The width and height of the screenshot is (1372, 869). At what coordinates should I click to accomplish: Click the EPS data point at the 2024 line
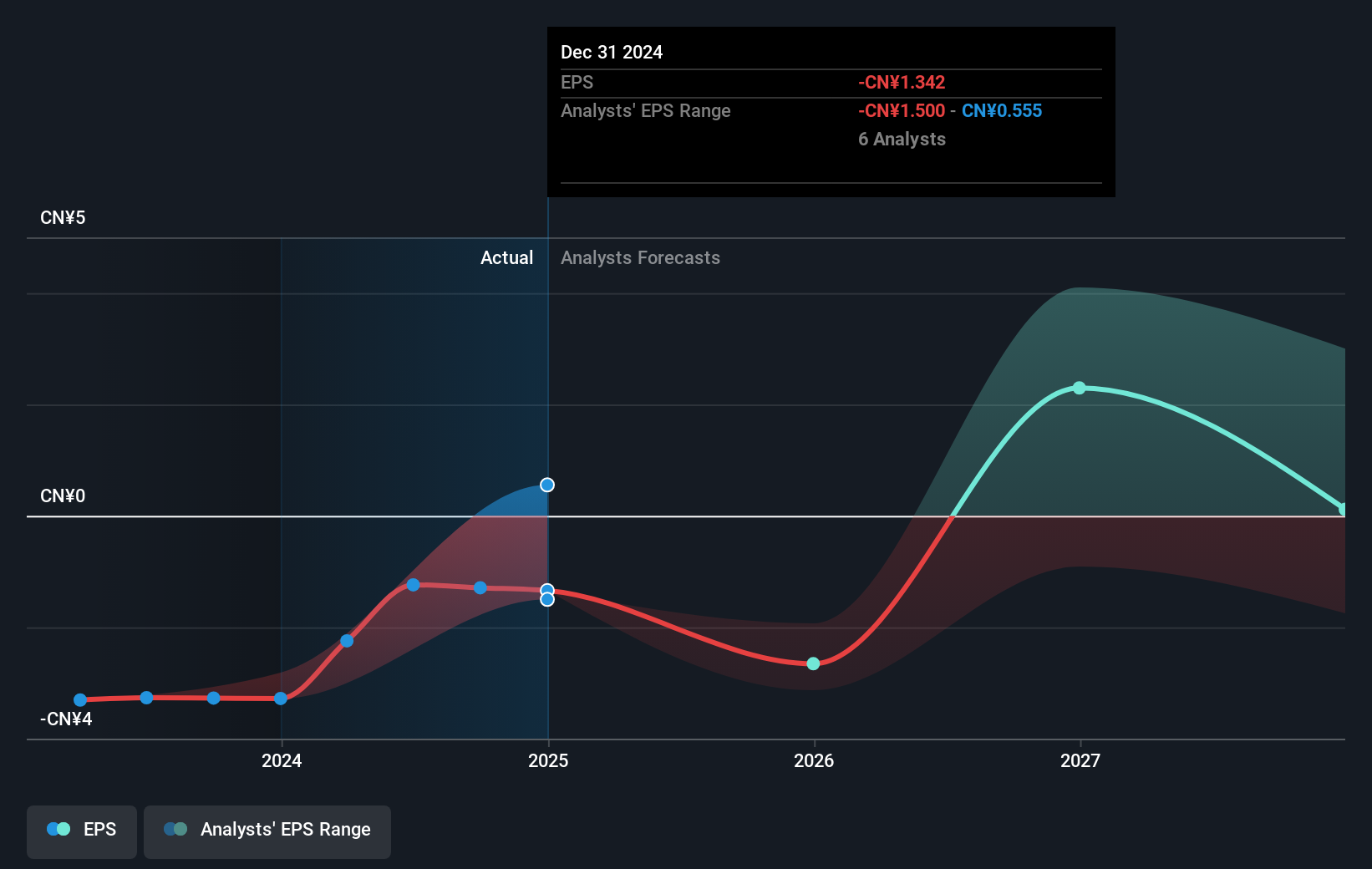281,699
